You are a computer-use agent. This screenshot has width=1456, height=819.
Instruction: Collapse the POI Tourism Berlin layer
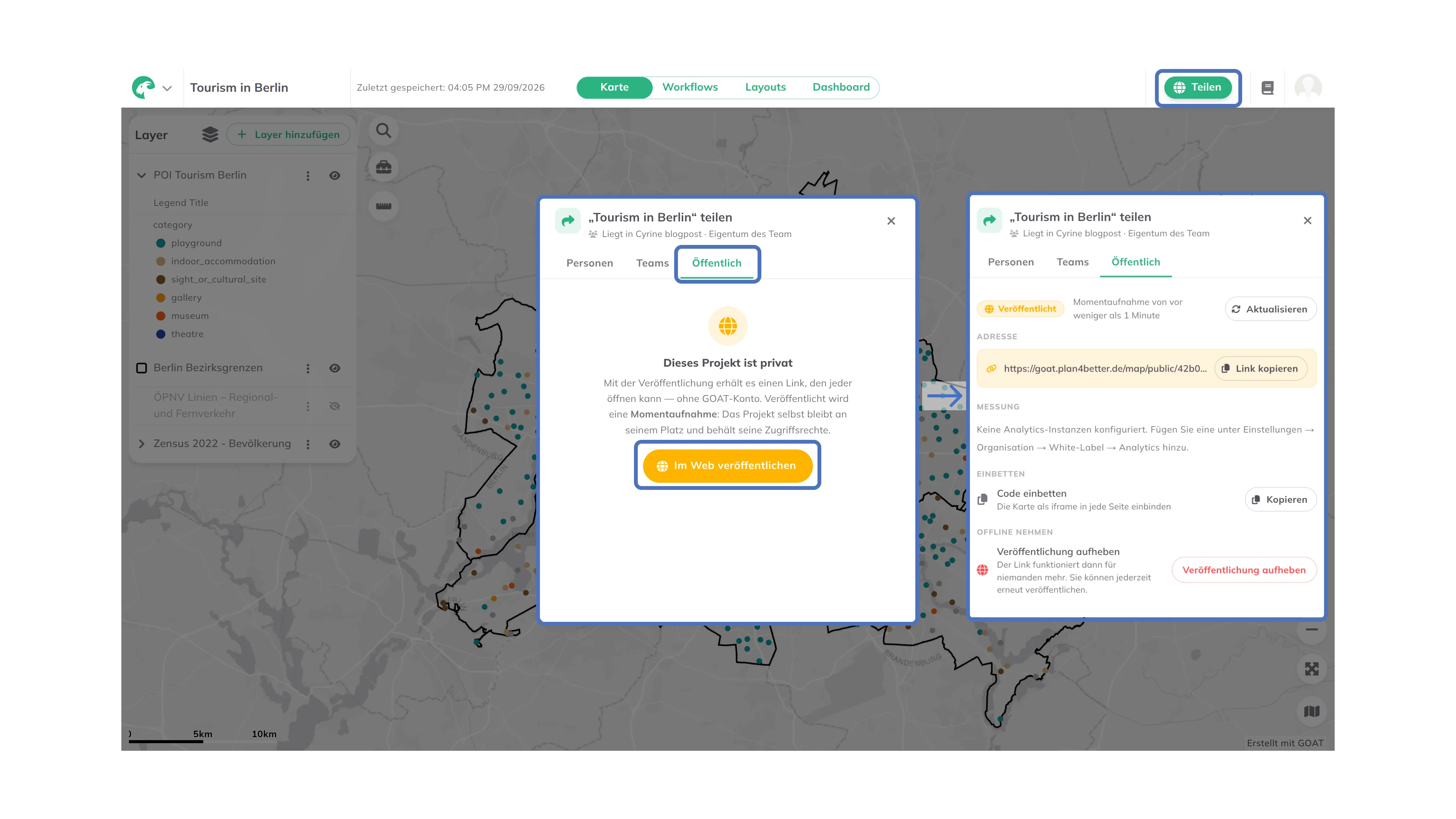pyautogui.click(x=141, y=175)
